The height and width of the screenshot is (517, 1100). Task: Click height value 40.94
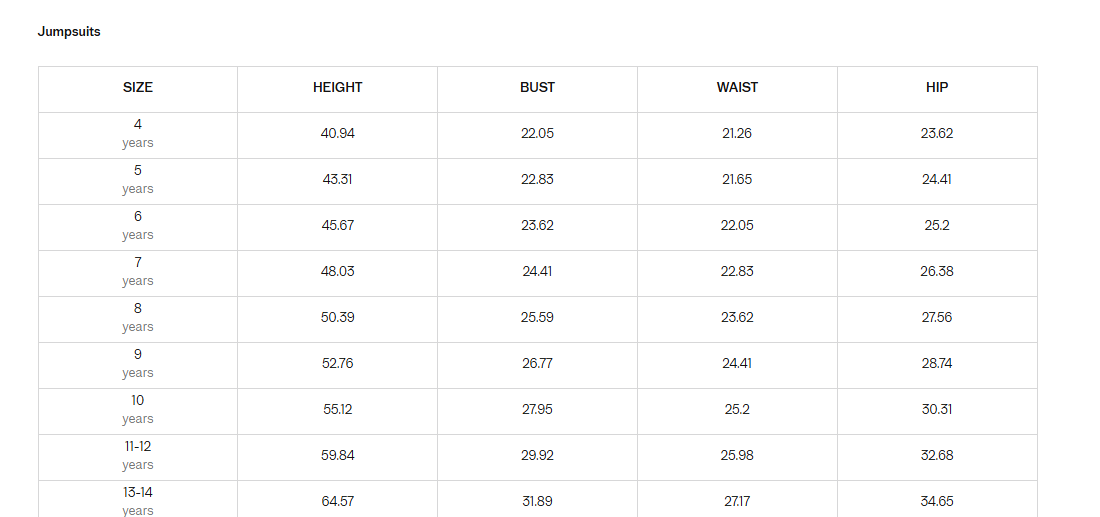pyautogui.click(x=337, y=133)
